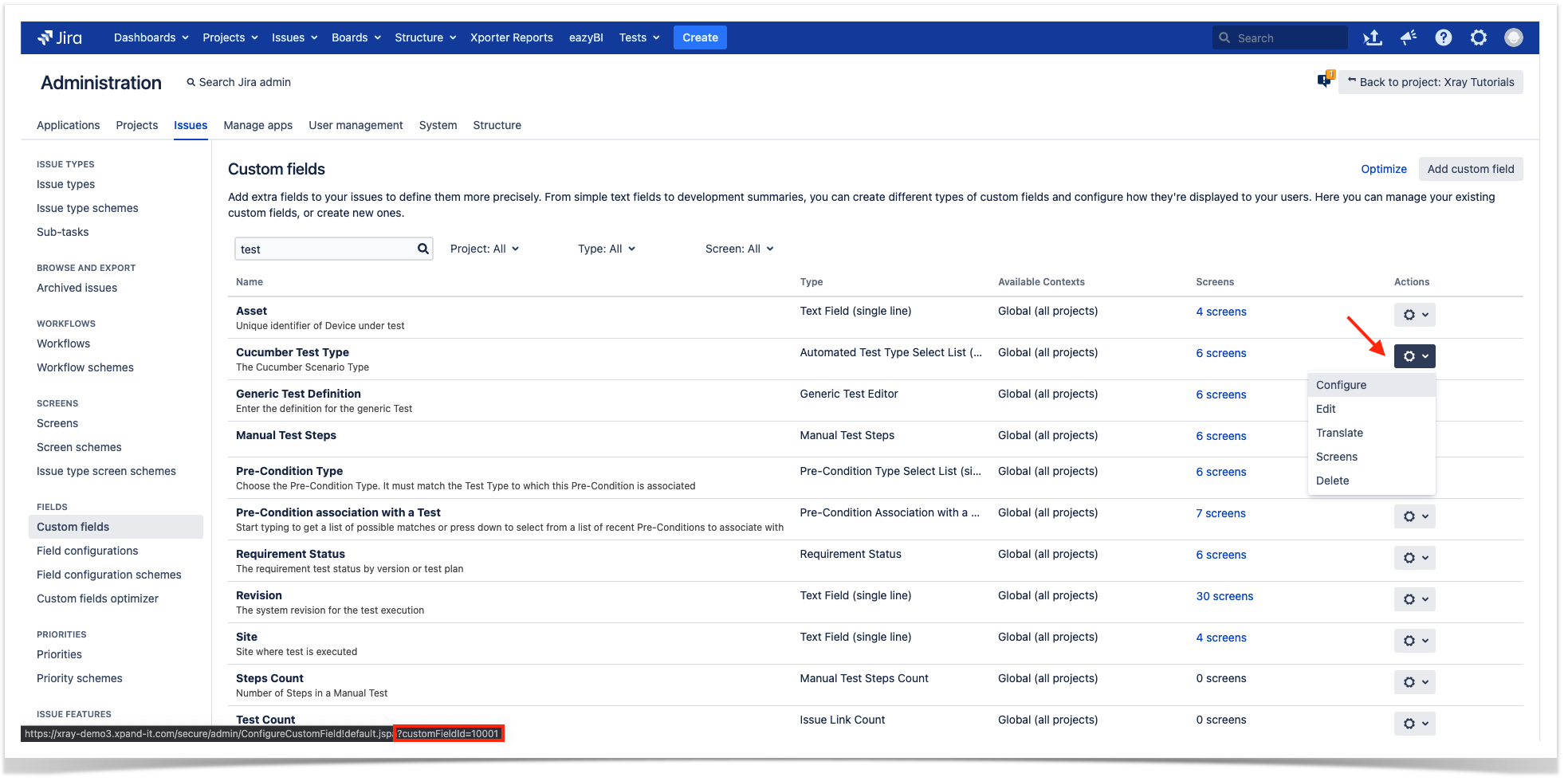1568x781 pixels.
Task: Go back to project Xray Tutorials
Action: 1430,82
